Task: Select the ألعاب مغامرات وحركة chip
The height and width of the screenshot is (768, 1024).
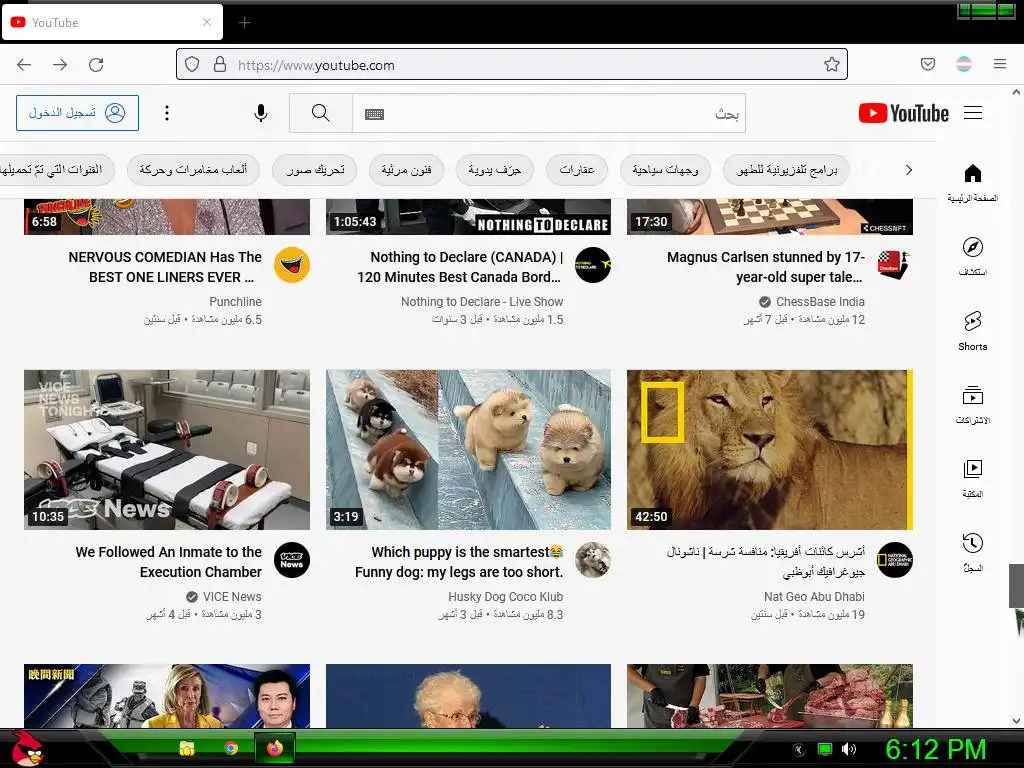Action: (193, 170)
